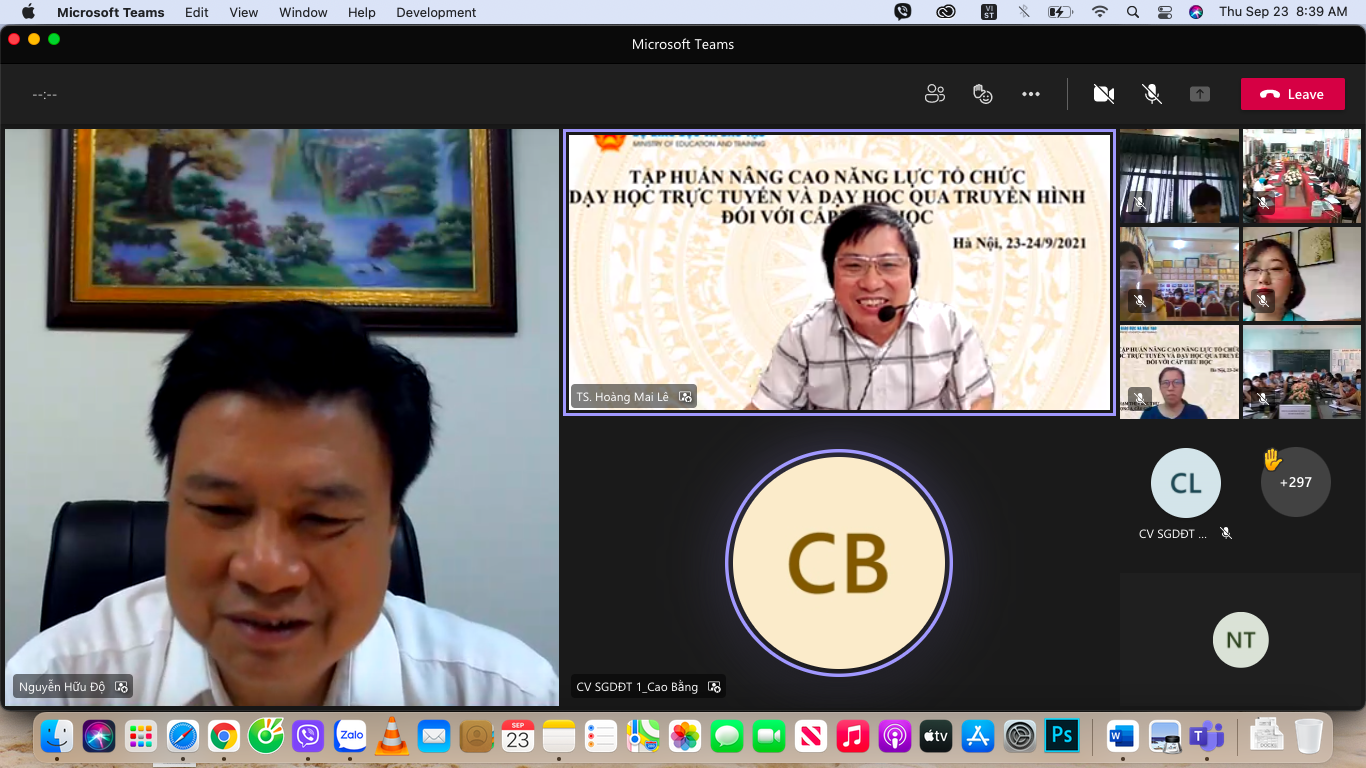
Task: Click the NT participant avatar
Action: click(x=1240, y=640)
